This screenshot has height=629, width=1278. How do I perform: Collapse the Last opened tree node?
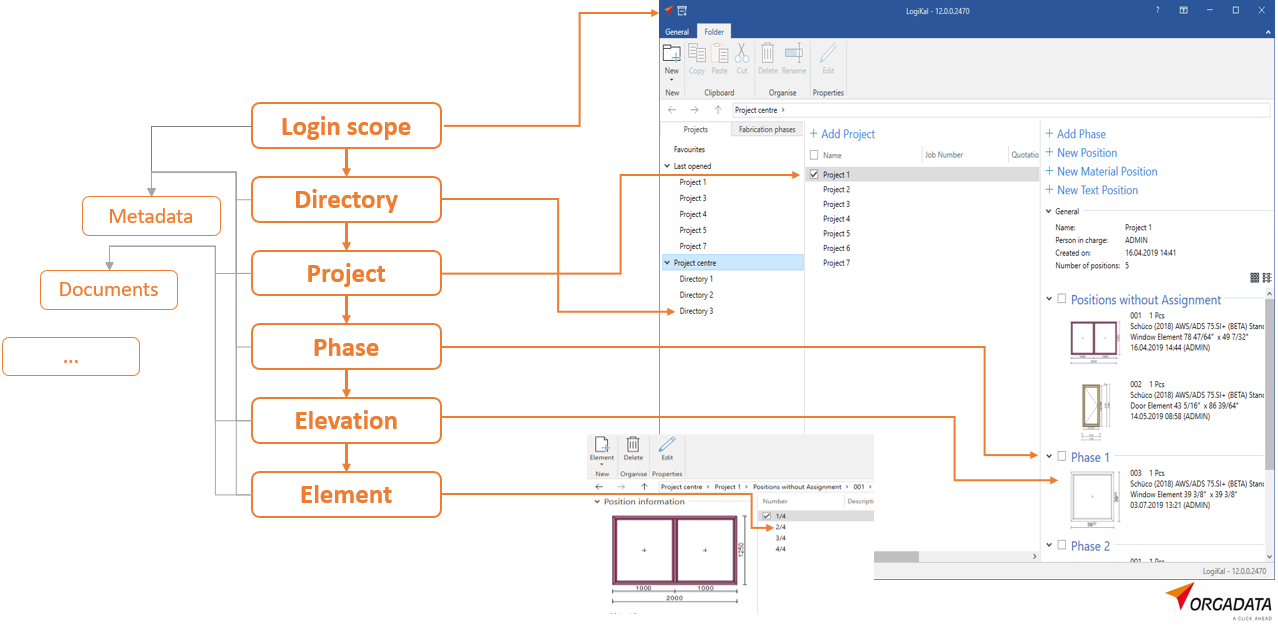point(668,166)
